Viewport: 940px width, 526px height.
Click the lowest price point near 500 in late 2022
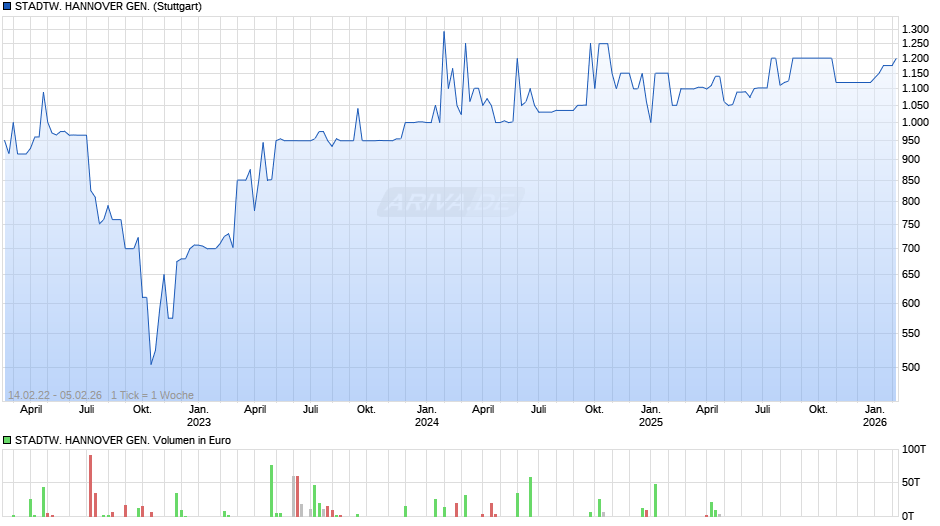151,364
